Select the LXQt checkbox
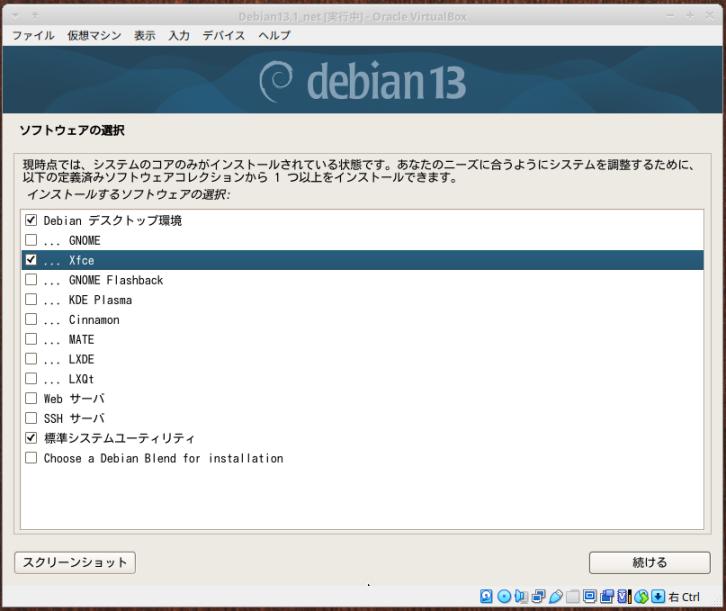The width and height of the screenshot is (726, 611). (31, 379)
